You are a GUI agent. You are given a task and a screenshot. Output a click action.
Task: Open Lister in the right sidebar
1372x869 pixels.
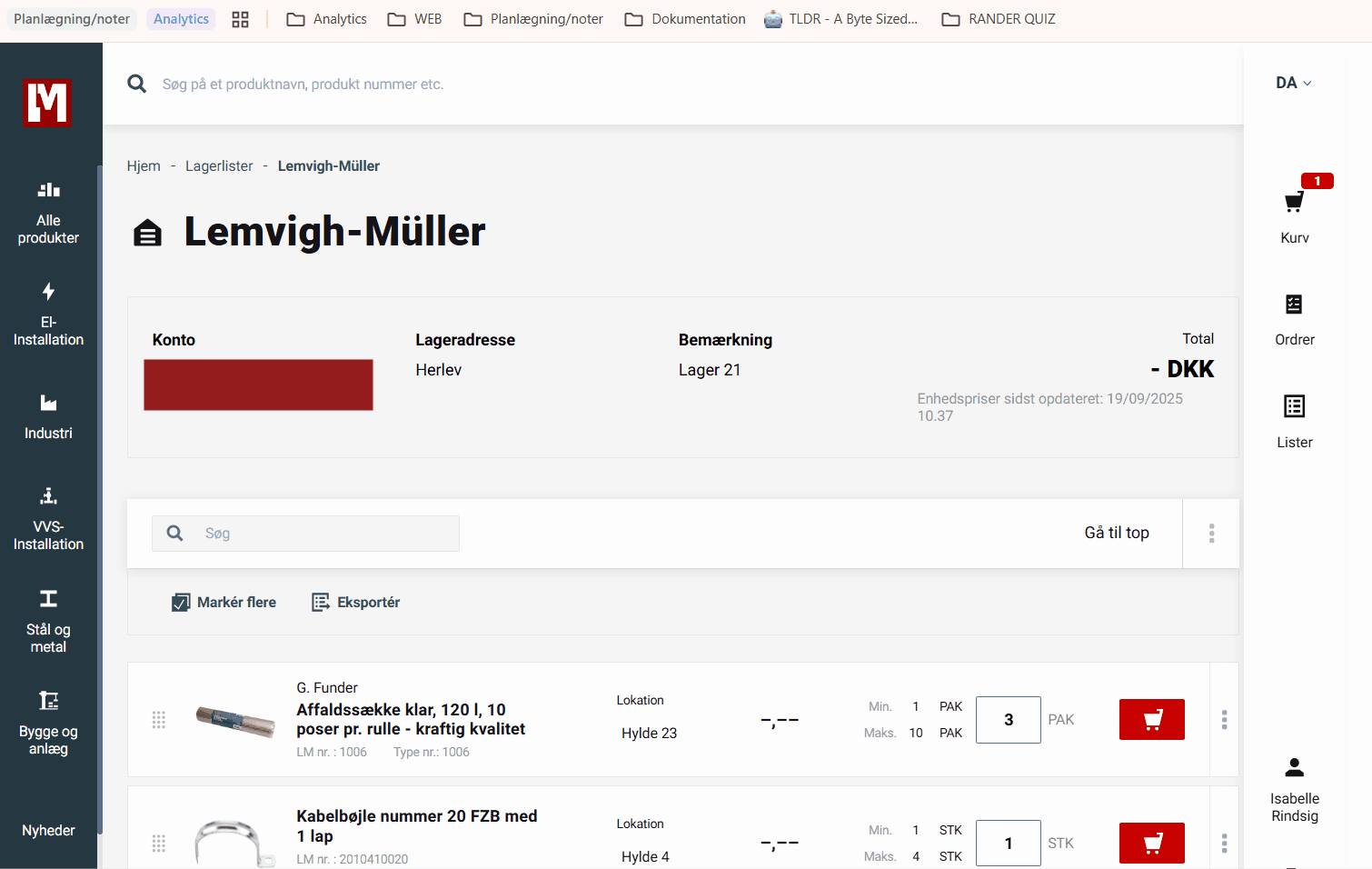(x=1294, y=406)
